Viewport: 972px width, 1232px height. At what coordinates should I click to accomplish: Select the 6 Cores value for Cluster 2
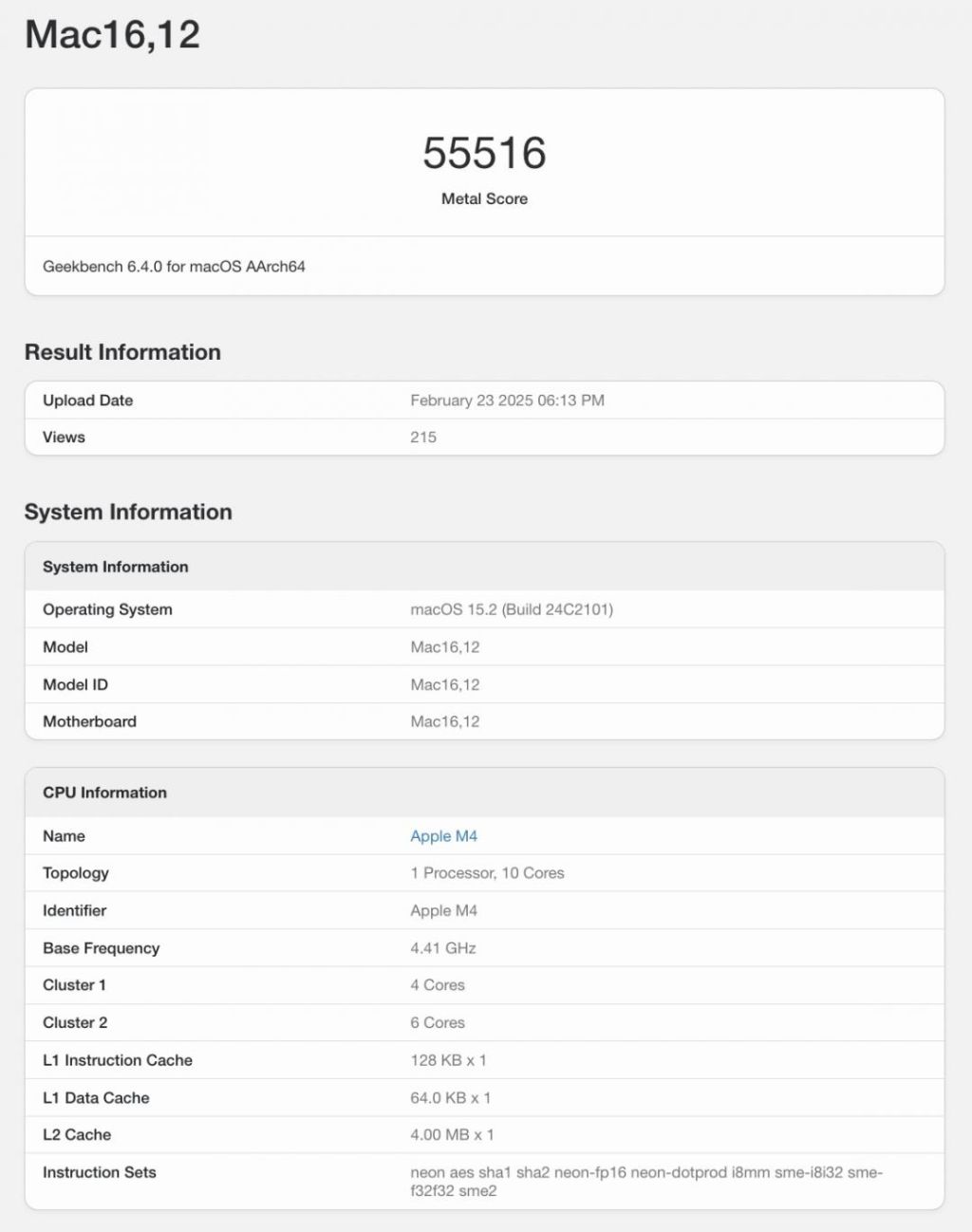(438, 1023)
